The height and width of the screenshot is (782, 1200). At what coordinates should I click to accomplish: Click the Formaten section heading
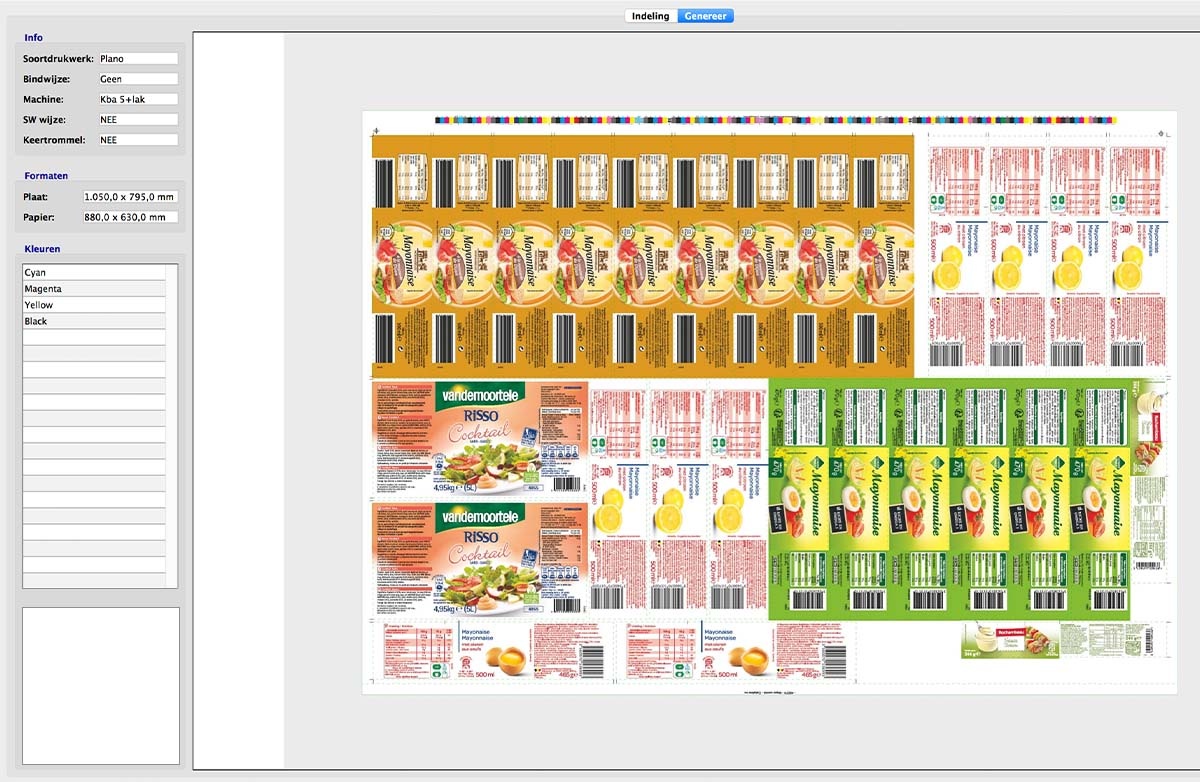pos(46,176)
